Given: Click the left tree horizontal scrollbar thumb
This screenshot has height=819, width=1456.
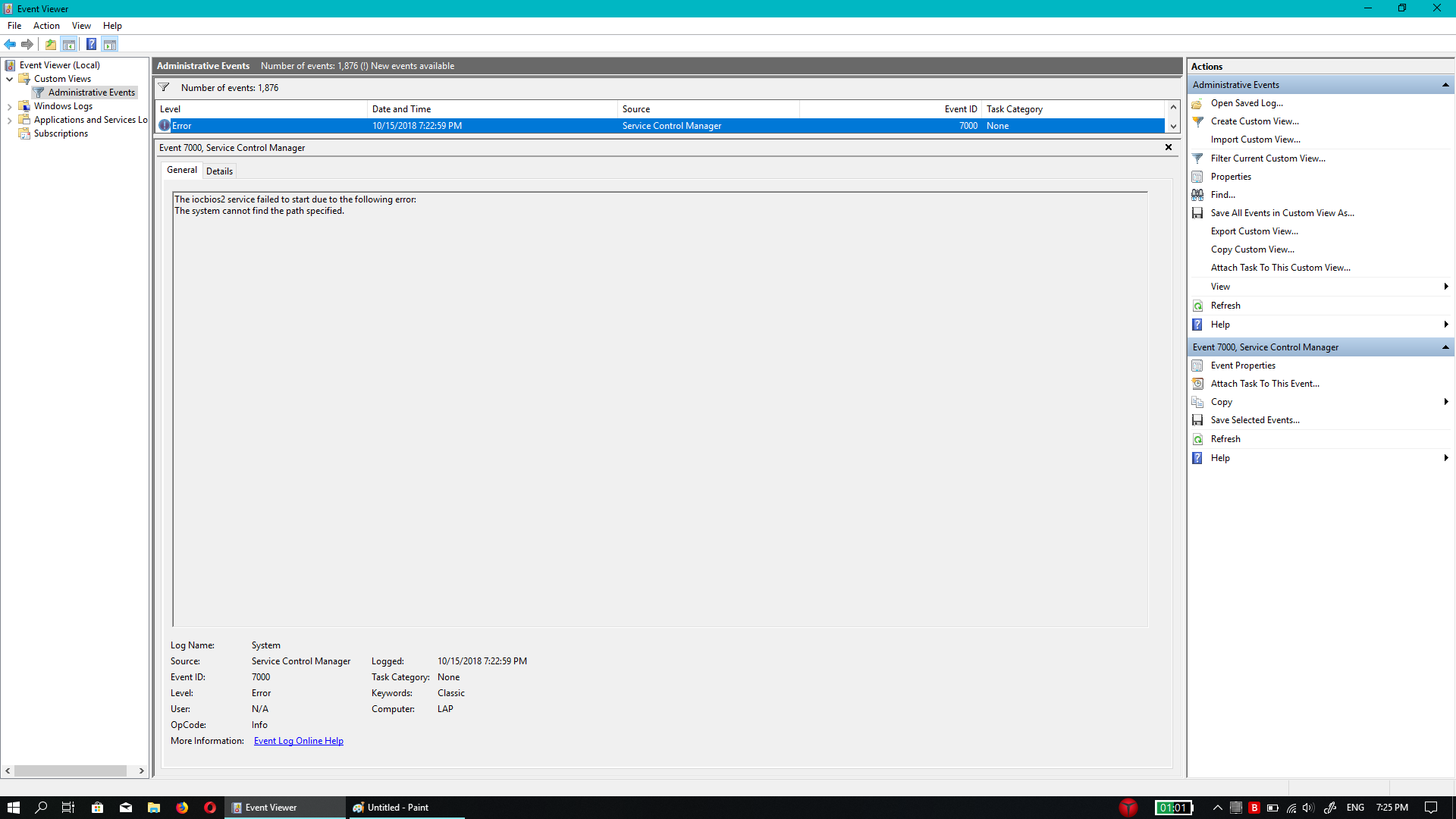Looking at the screenshot, I should [x=70, y=770].
